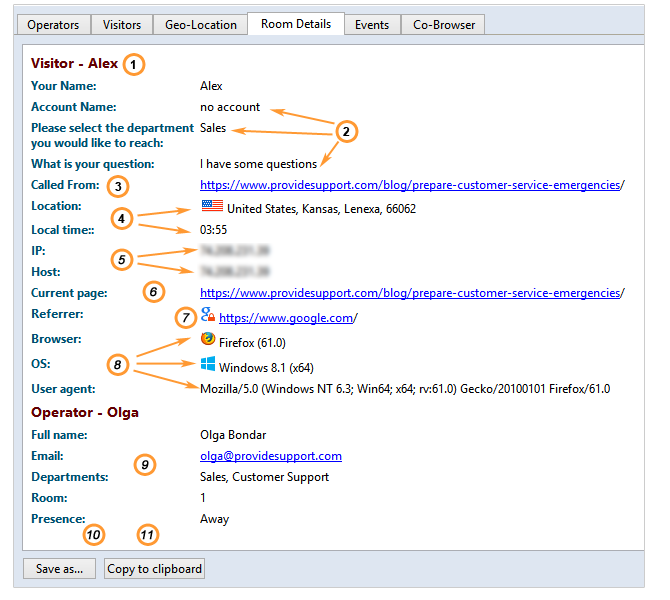This screenshot has width=670, height=600.
Task: Go to the Geo-Location tab
Action: coord(201,24)
